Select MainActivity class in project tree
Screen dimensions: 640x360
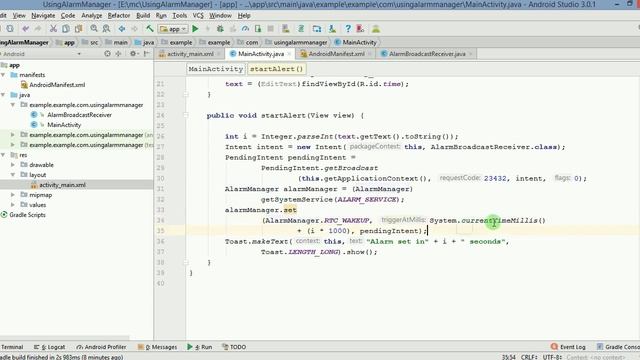pos(64,125)
